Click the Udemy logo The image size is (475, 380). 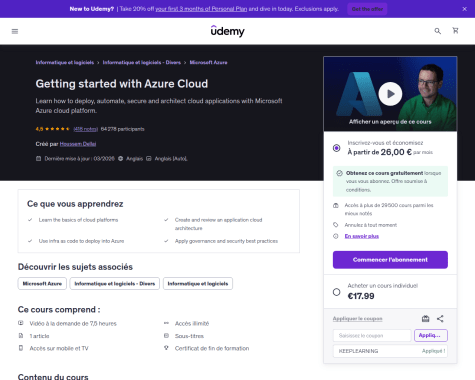(x=228, y=31)
